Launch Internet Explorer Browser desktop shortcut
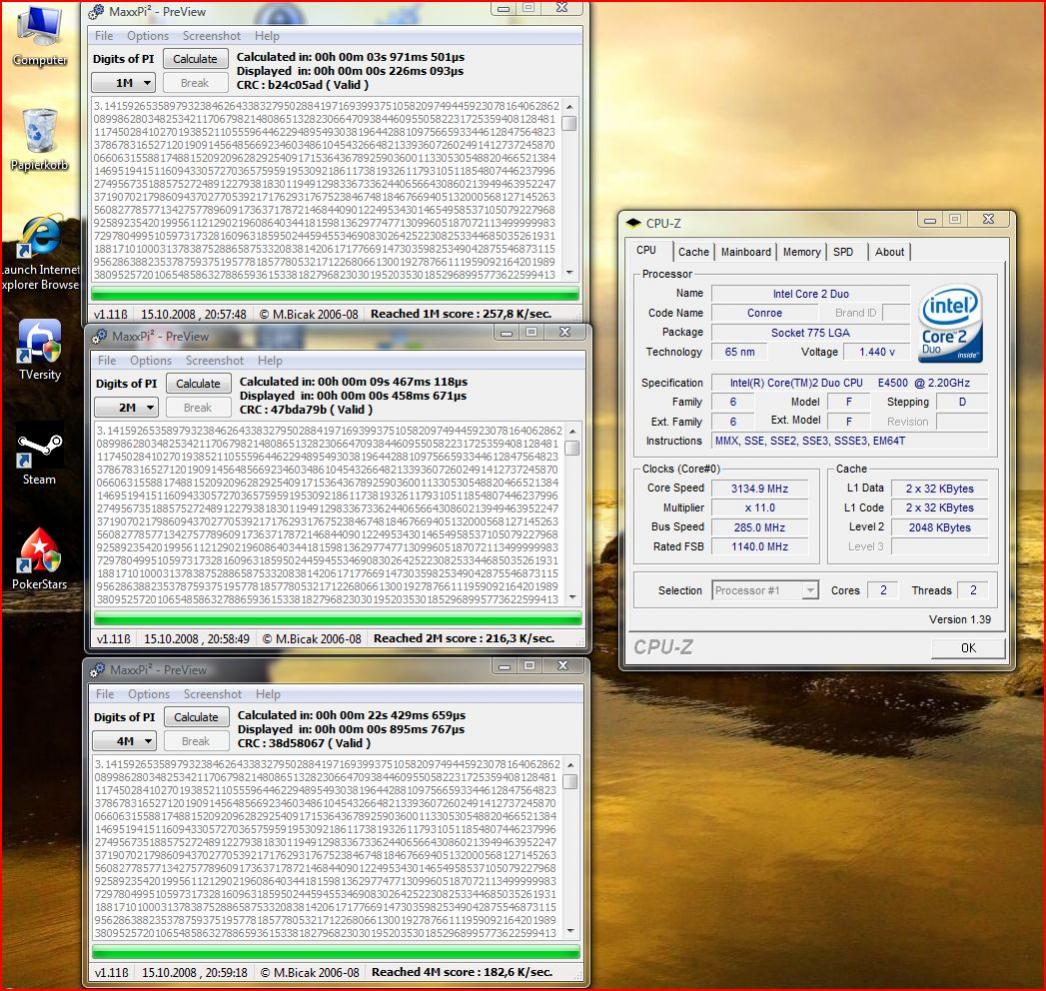This screenshot has width=1046, height=991. [x=39, y=253]
